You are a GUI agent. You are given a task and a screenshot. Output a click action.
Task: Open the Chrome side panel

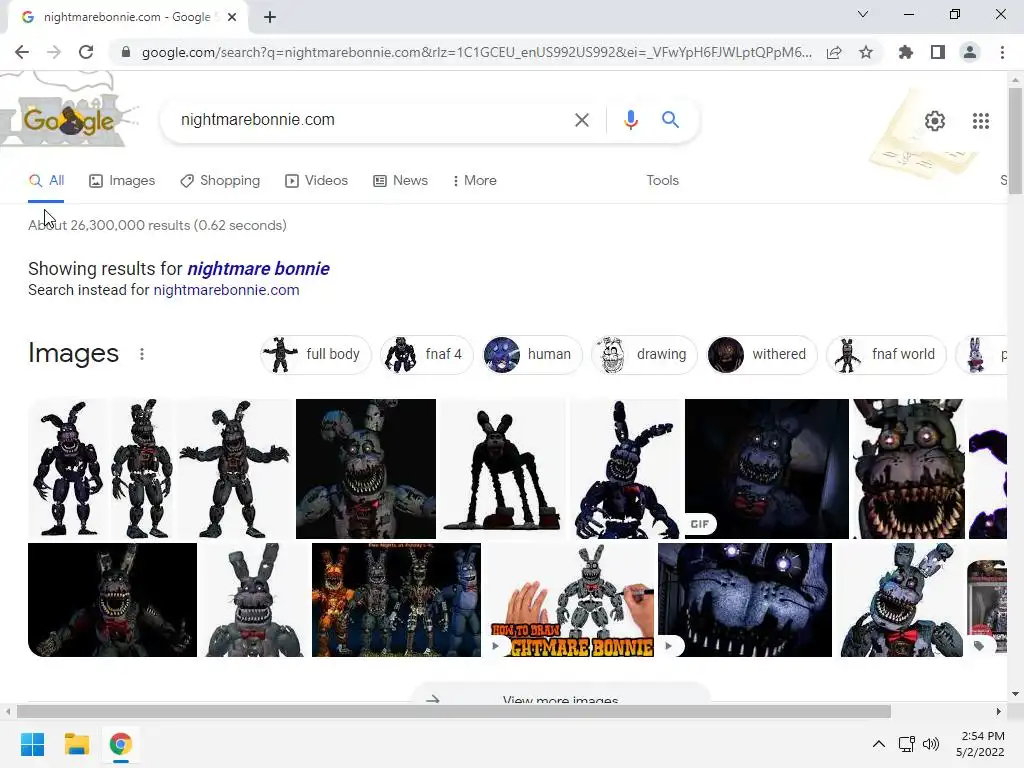938,52
